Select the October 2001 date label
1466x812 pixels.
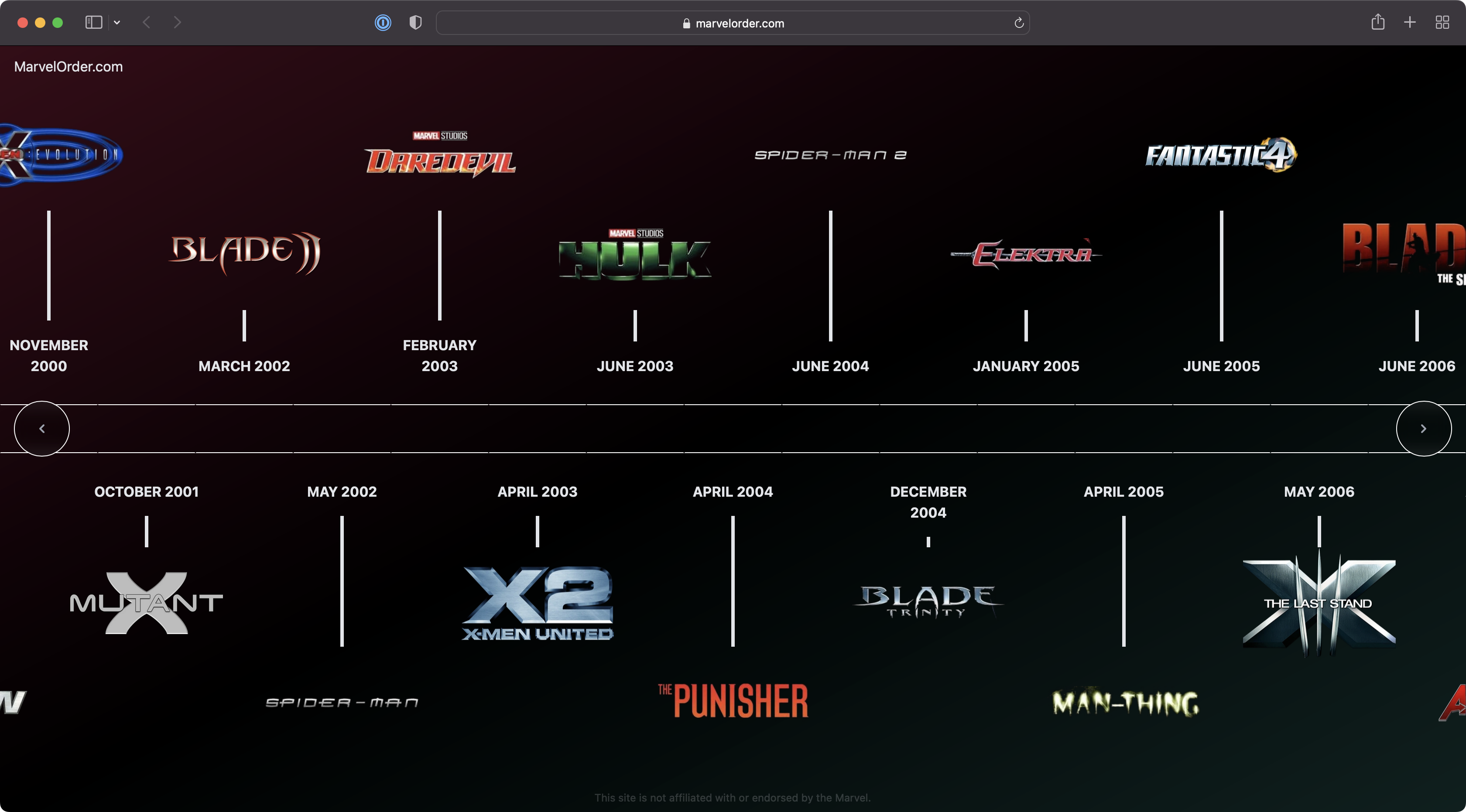pos(146,492)
